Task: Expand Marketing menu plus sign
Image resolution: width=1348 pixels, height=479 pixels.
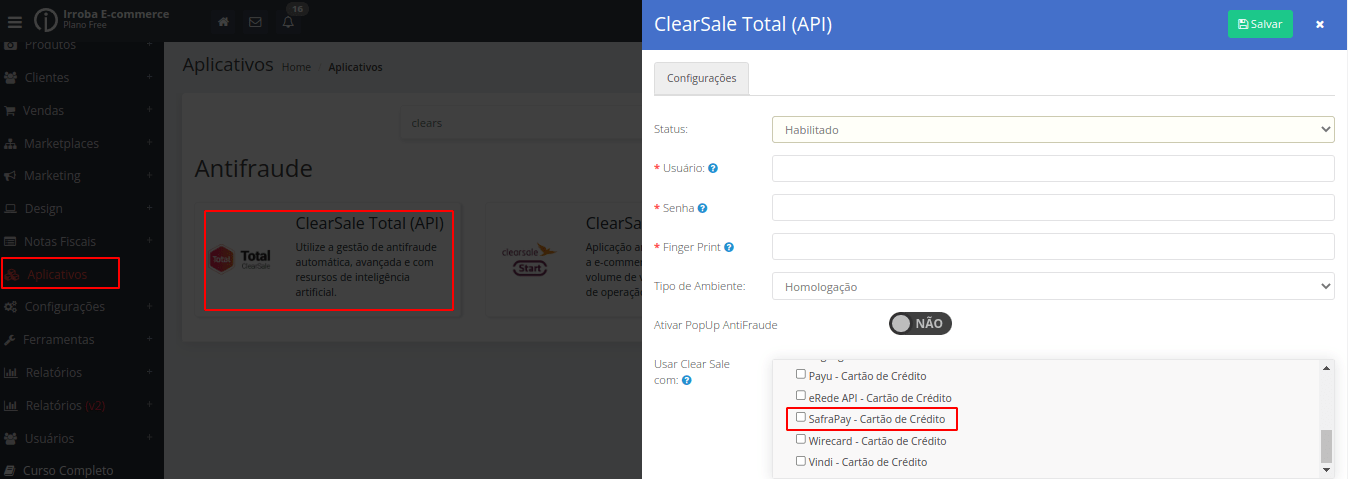Action: pyautogui.click(x=149, y=175)
